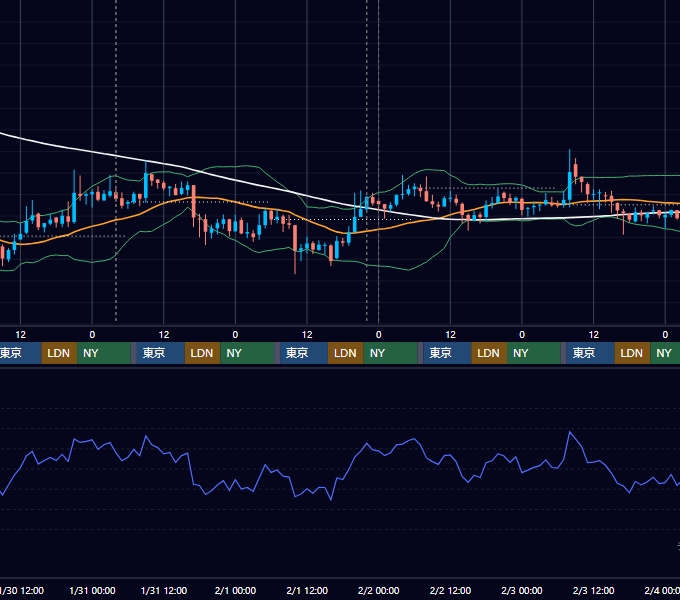680x600 pixels.
Task: Click the 2/1 00:00 date label
Action: [x=235, y=590]
